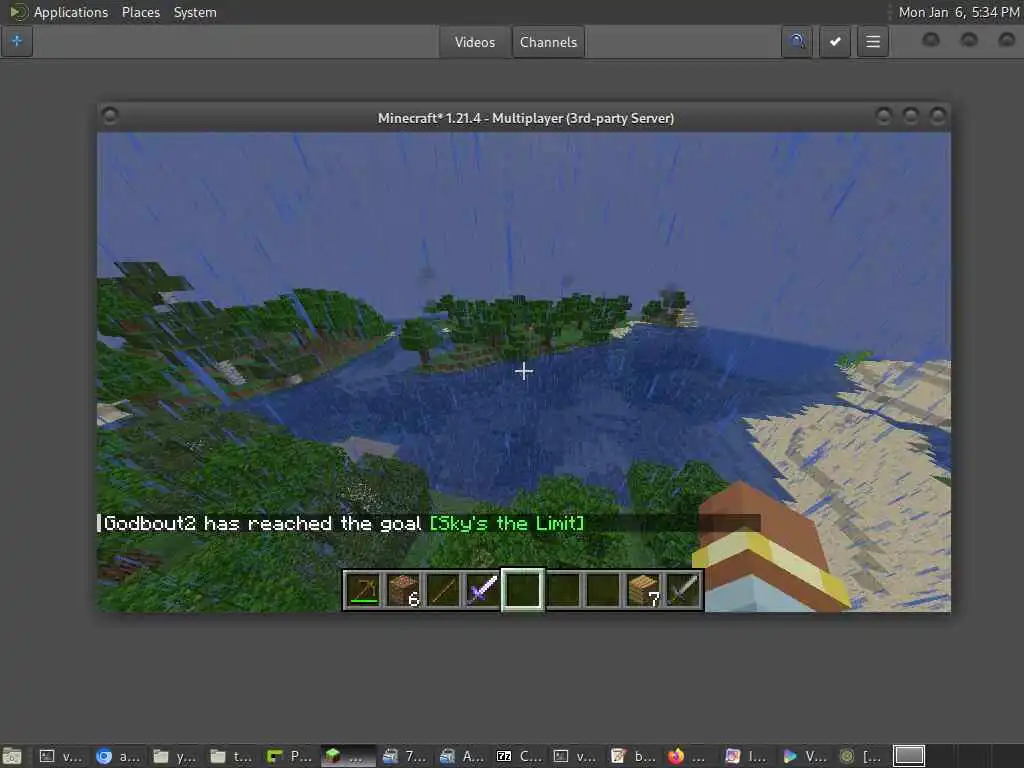Click the workspace switcher in bottom panel
The image size is (1024, 768).
tap(909, 756)
